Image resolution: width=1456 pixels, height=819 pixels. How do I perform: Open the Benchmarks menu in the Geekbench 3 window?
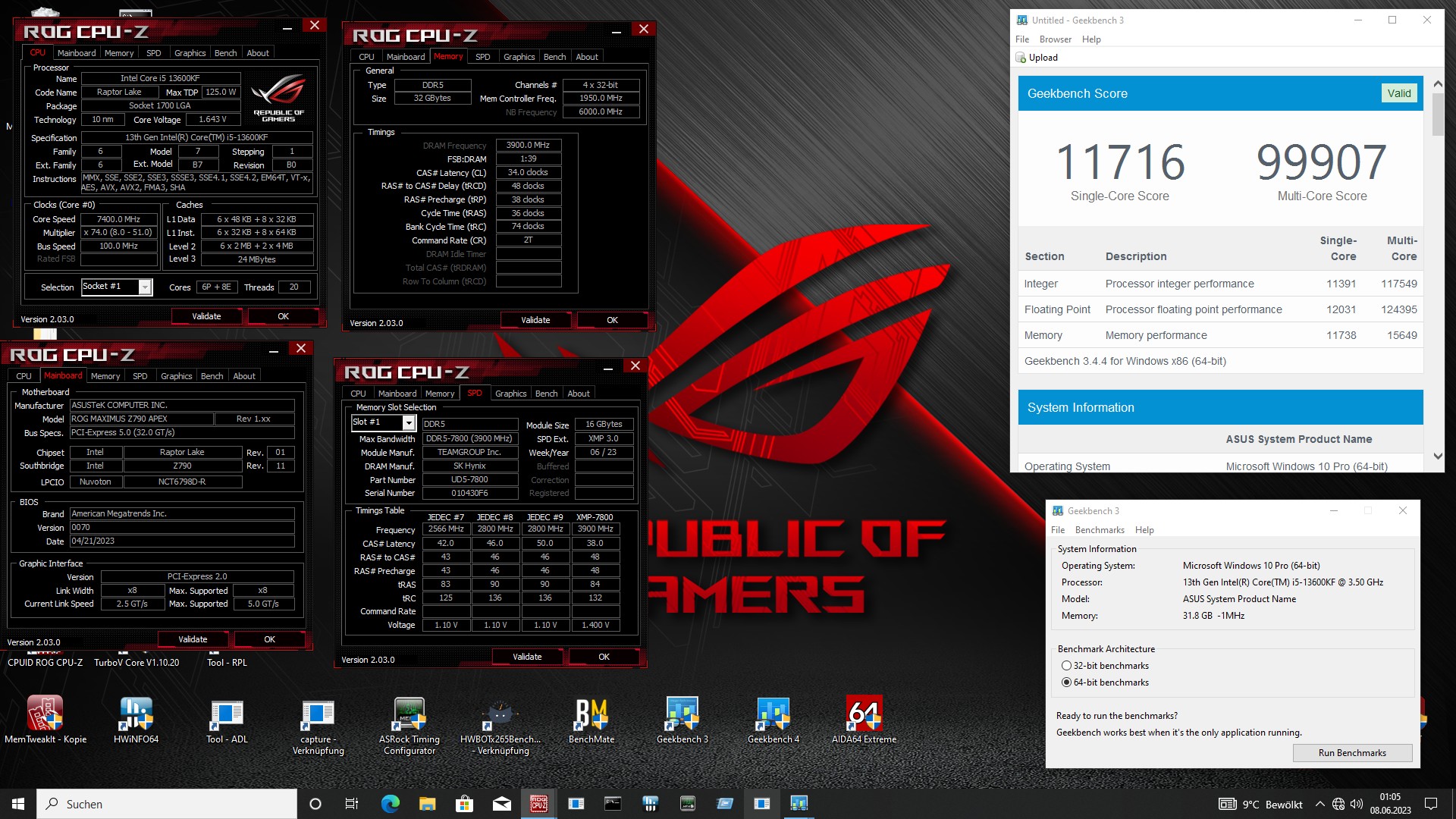pyautogui.click(x=1100, y=530)
